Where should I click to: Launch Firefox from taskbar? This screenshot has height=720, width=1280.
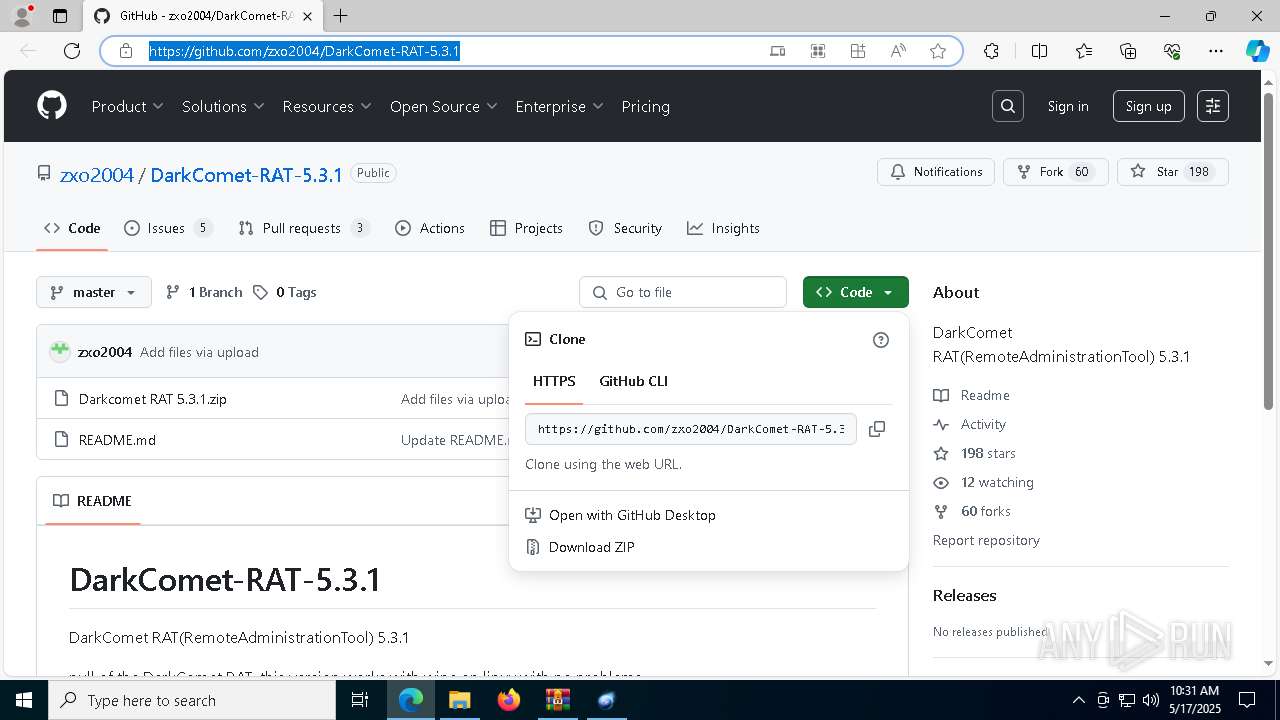[508, 700]
